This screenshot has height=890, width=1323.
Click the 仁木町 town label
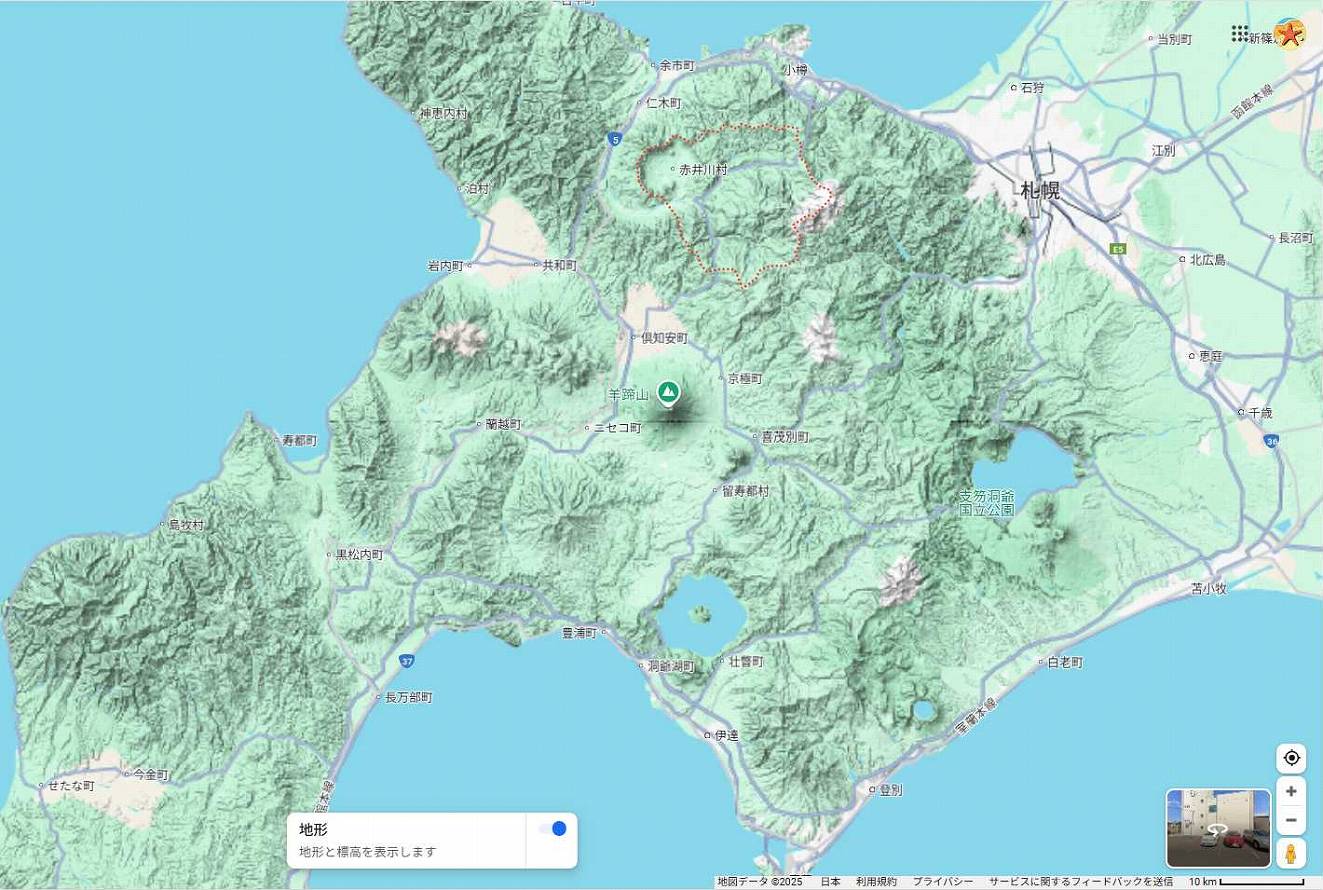663,102
